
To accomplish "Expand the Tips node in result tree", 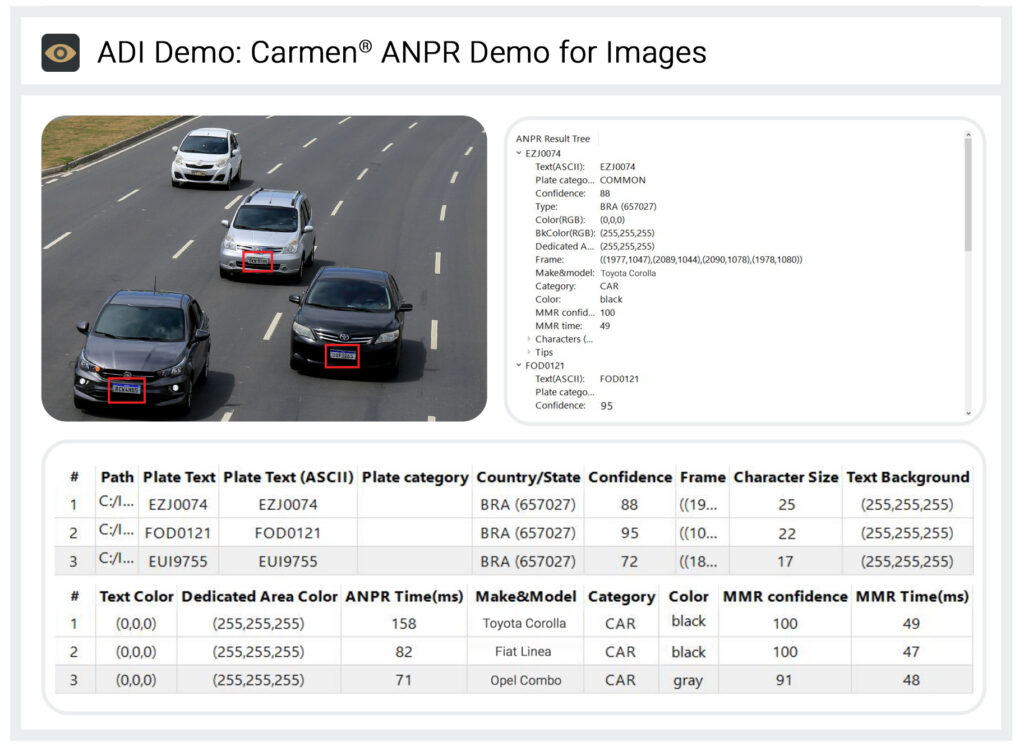I will point(527,352).
